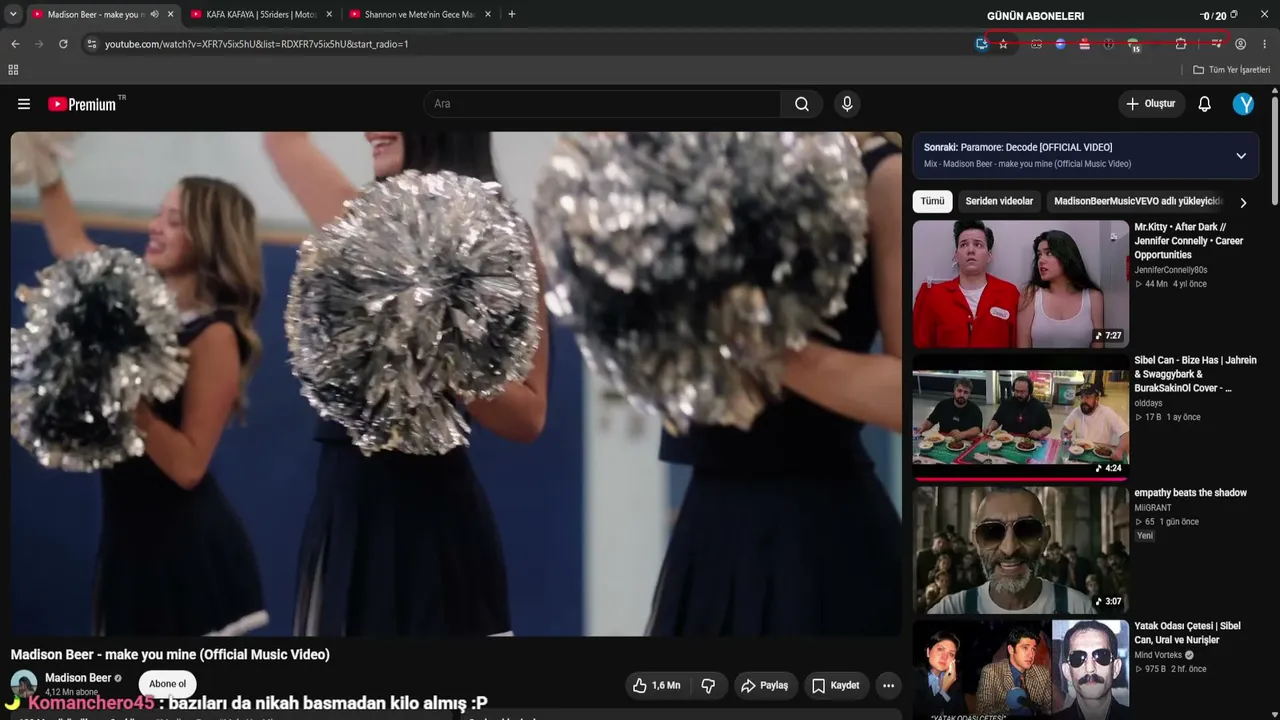Click the video title below the player
The image size is (1280, 720).
point(170,655)
